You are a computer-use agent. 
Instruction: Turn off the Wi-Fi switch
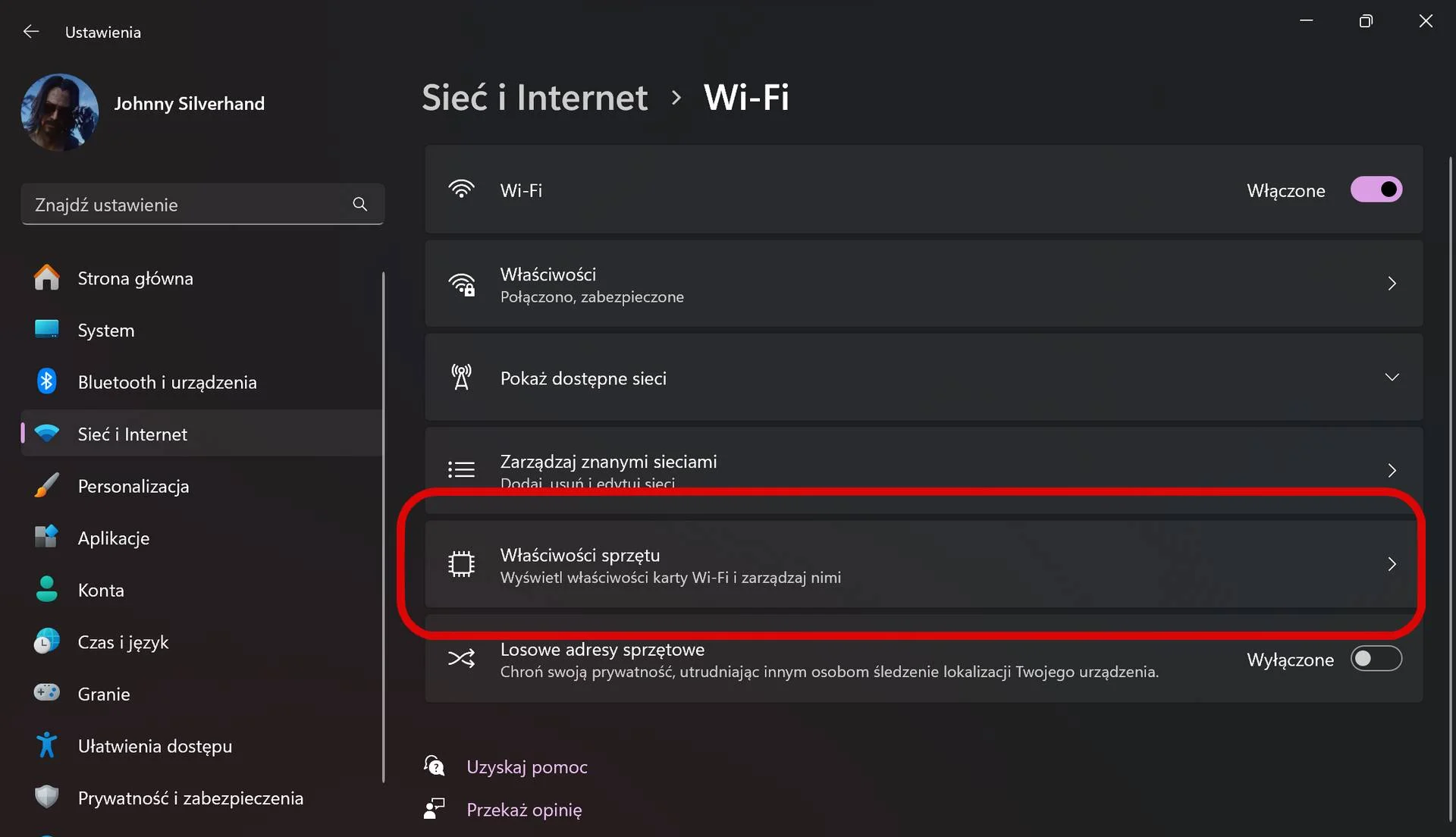(x=1376, y=190)
